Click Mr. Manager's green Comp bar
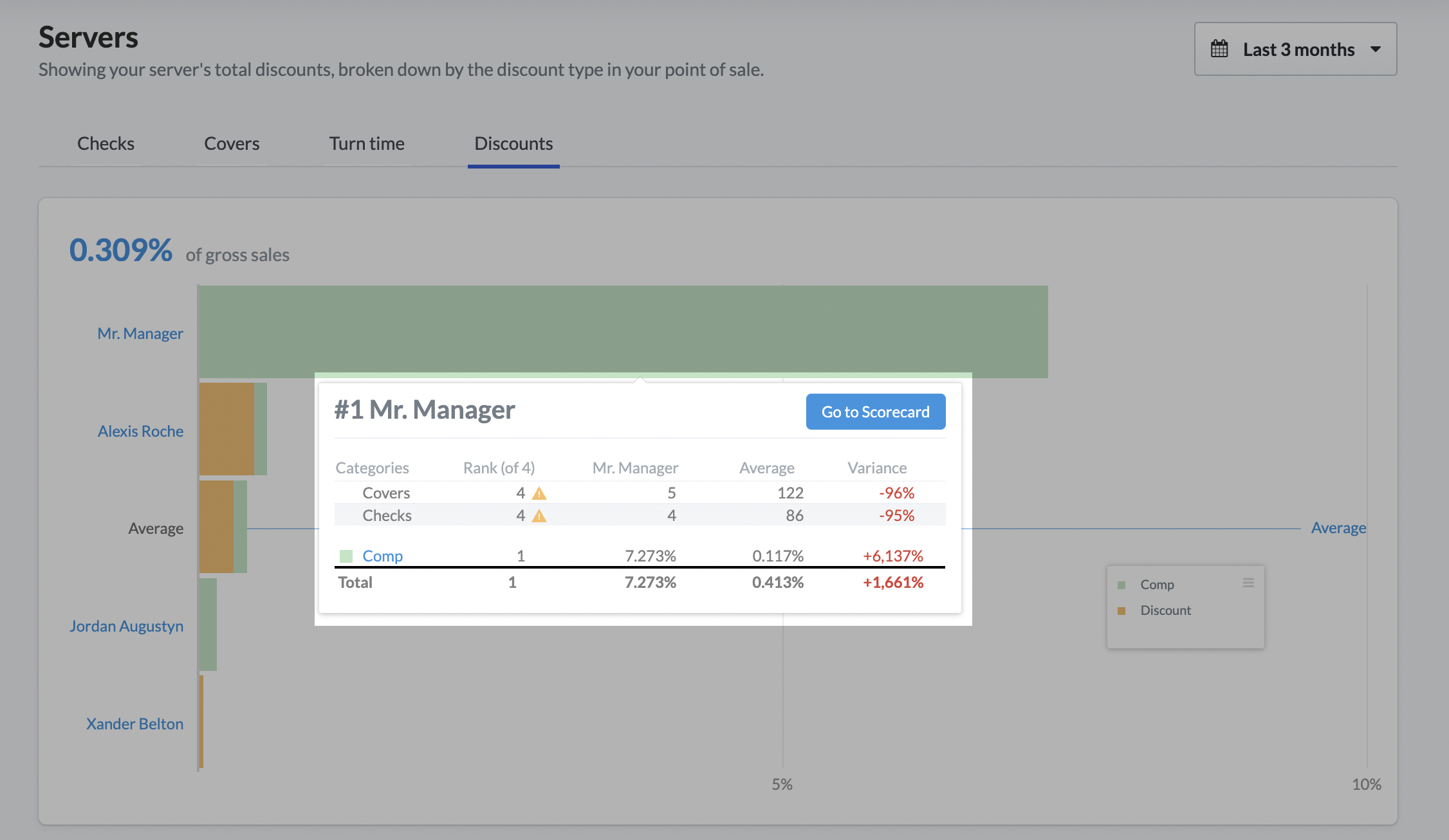This screenshot has width=1449, height=840. click(x=623, y=331)
